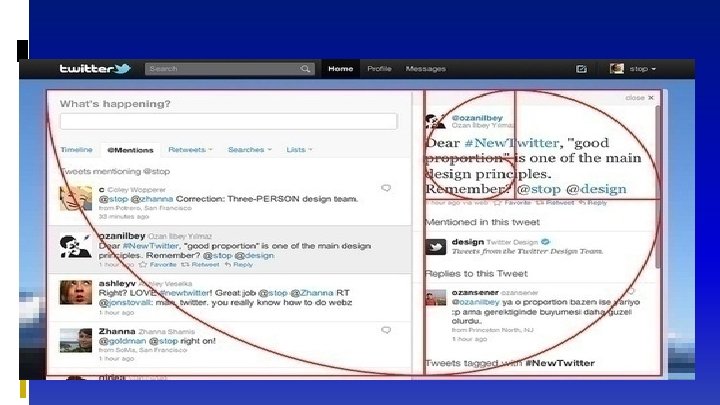Screen dimensions: 720x405
Task: Click the Tweets tagged with #NewTwitter heading
Action: point(510,363)
